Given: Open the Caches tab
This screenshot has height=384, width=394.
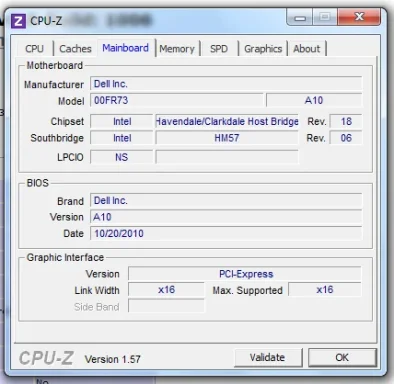Looking at the screenshot, I should [75, 49].
